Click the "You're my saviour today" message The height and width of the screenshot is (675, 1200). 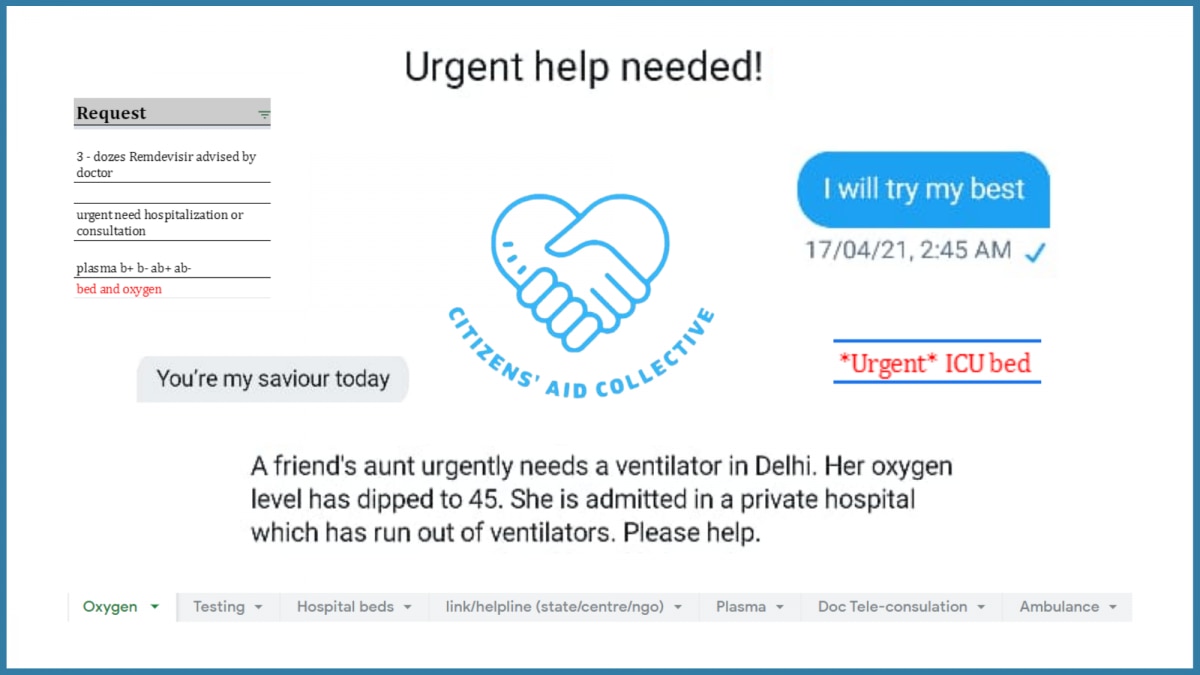click(x=273, y=379)
